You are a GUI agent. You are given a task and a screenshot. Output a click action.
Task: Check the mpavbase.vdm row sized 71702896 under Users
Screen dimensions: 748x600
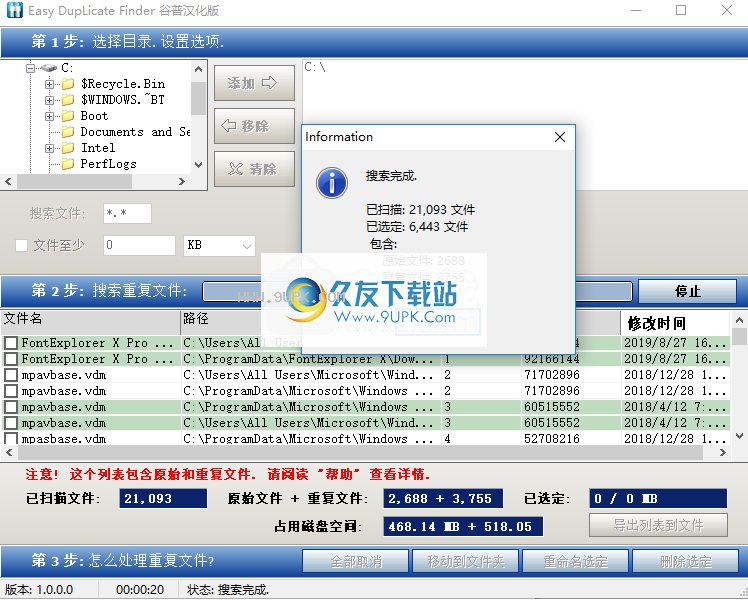point(11,375)
